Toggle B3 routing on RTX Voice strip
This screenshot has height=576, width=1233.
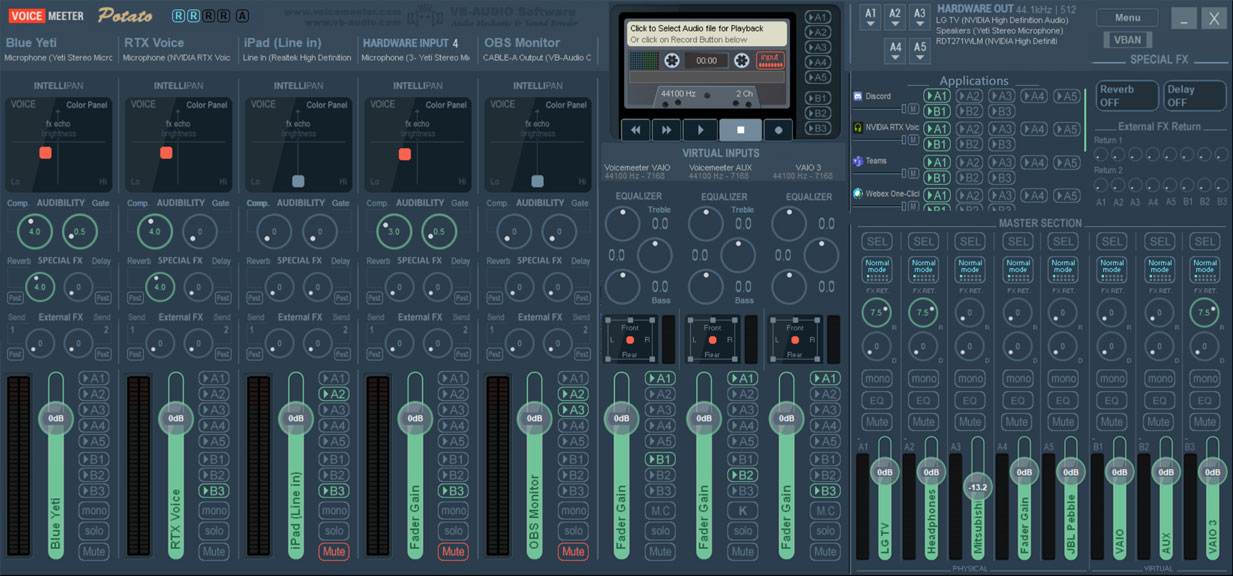tap(214, 490)
